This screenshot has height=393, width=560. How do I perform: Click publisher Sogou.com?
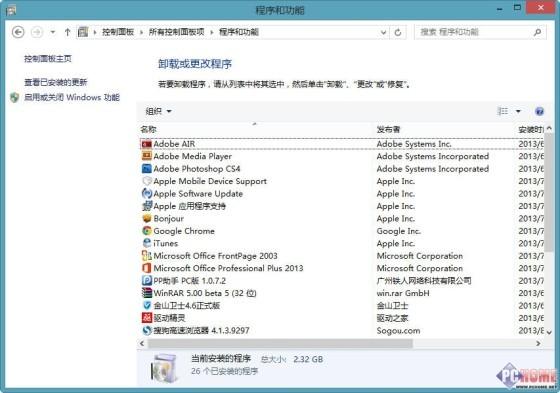coord(398,331)
